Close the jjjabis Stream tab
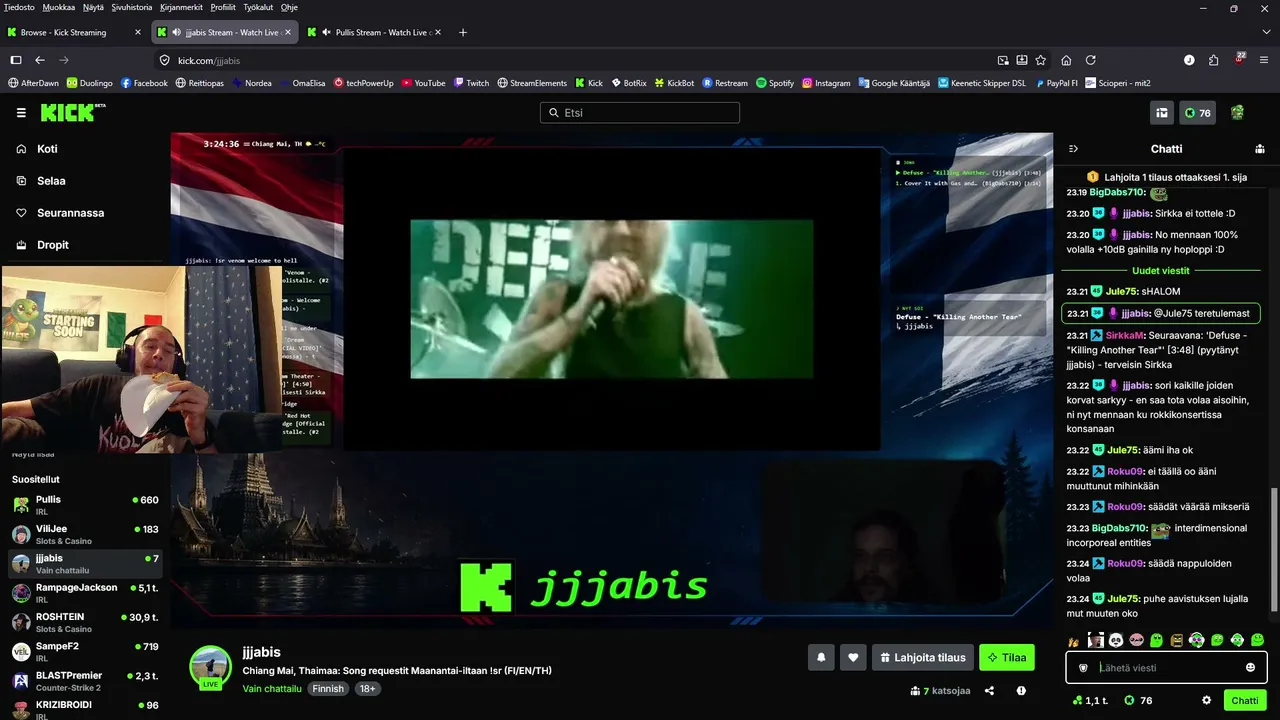This screenshot has width=1280, height=720. coord(288,32)
